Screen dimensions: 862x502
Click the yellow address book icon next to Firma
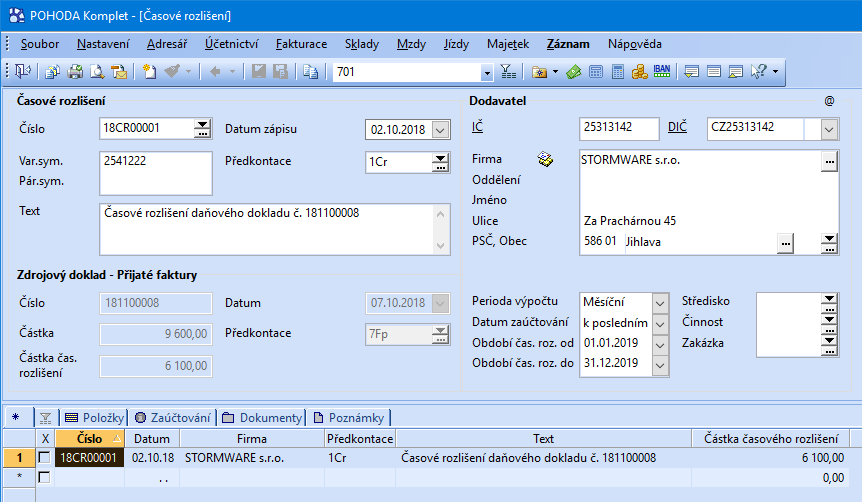tap(545, 159)
